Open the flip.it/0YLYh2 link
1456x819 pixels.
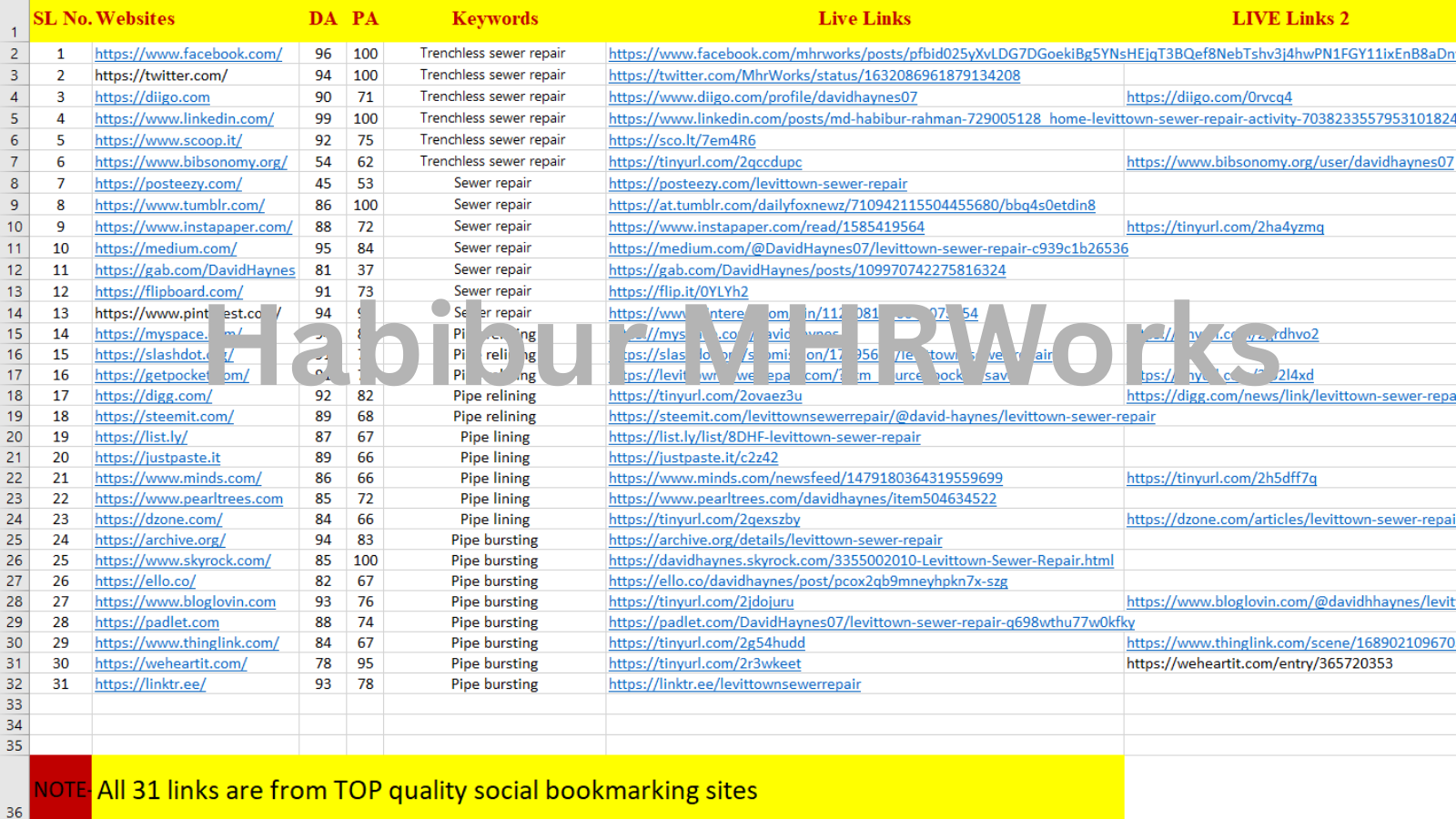point(678,292)
